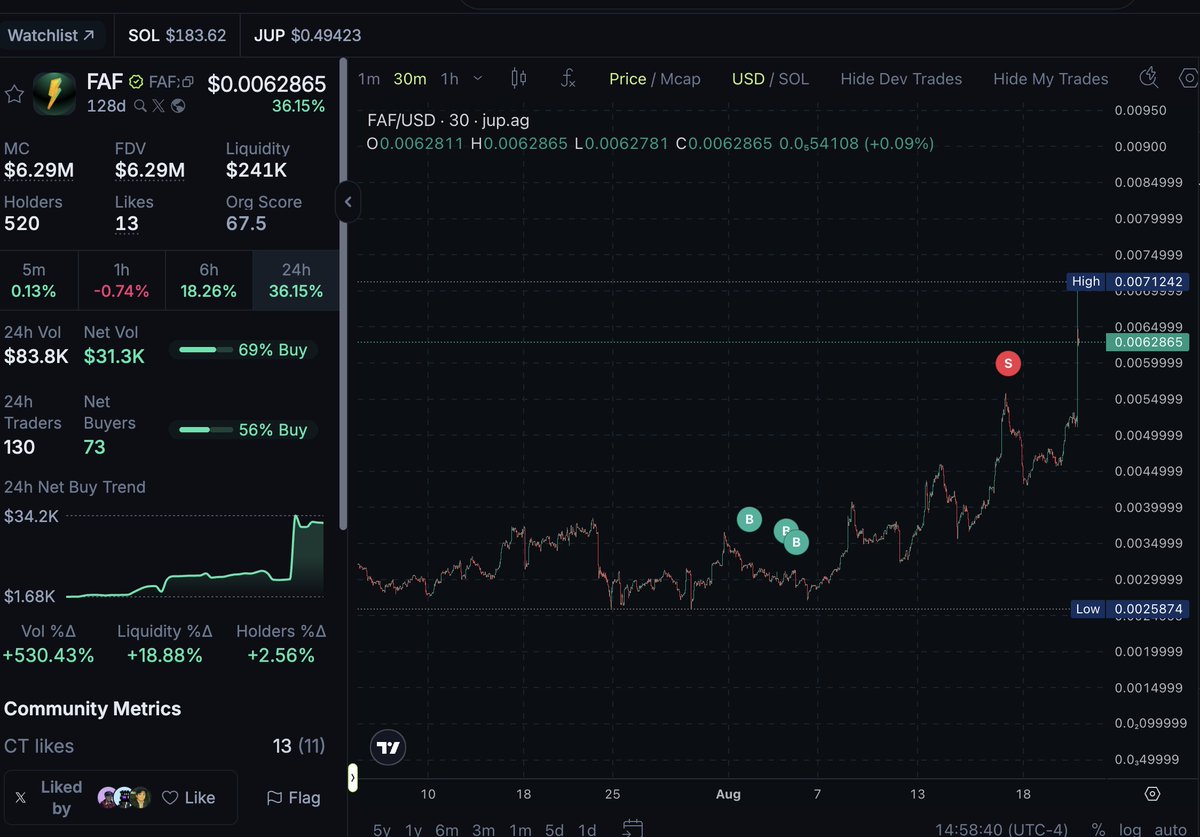Click the lightning alert icon in chart toolbar
Image resolution: width=1200 pixels, height=837 pixels.
coord(1150,78)
